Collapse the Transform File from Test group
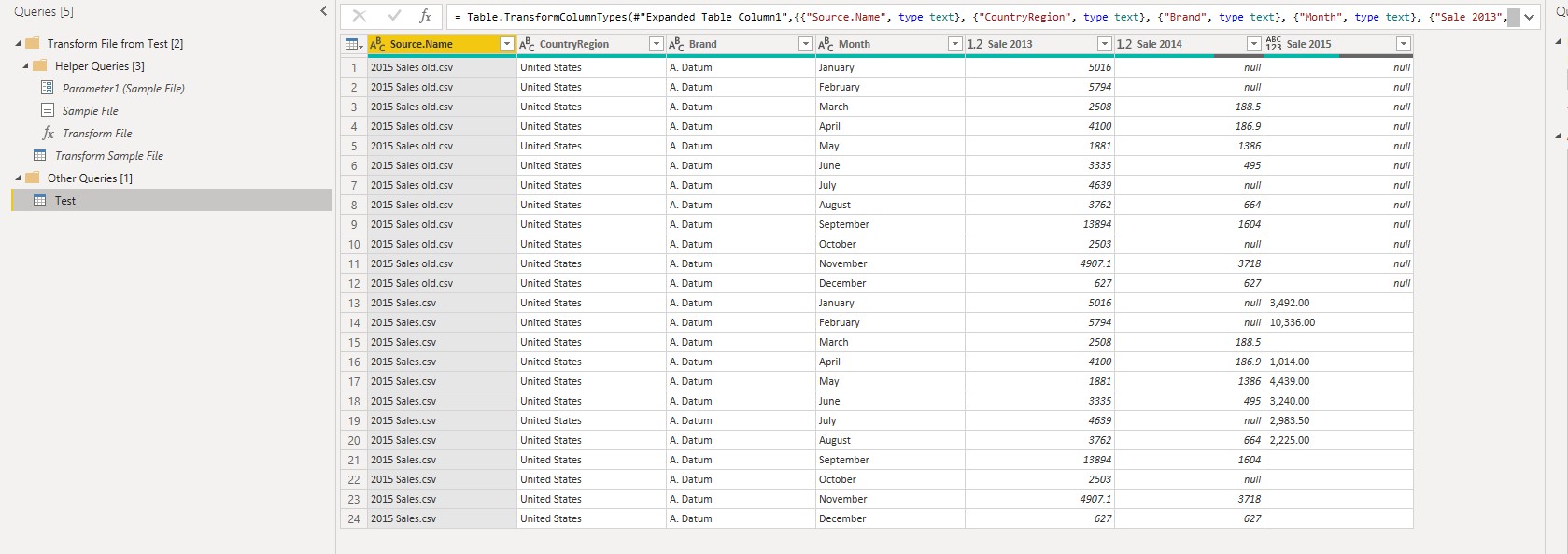Viewport: 1568px width, 554px height. [18, 44]
